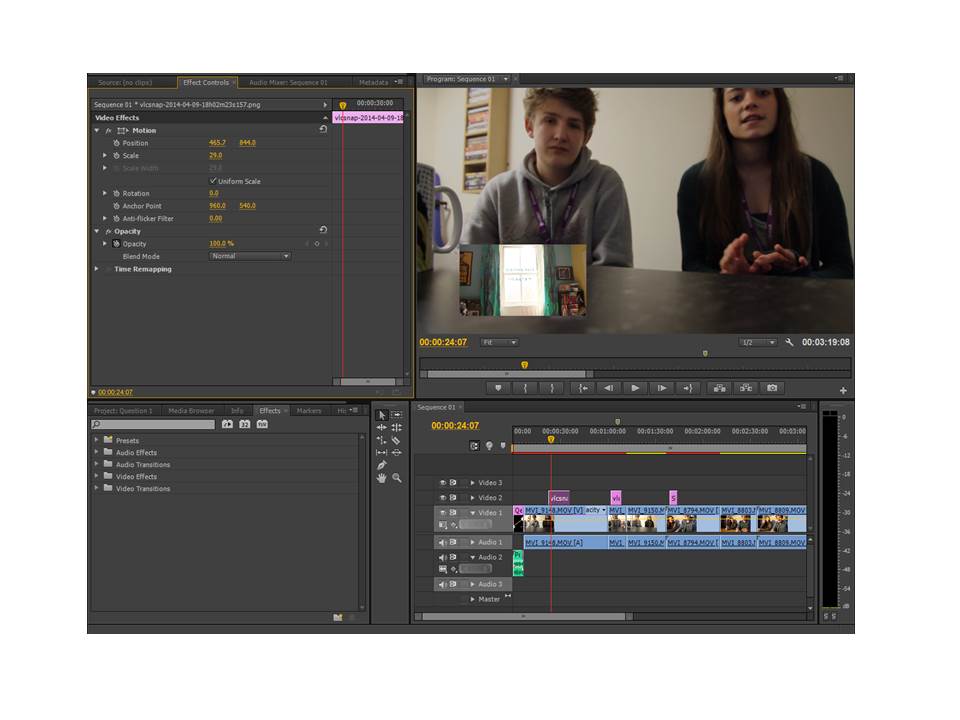Toggle Position animation stopwatch
The image size is (960, 720).
coord(116,143)
